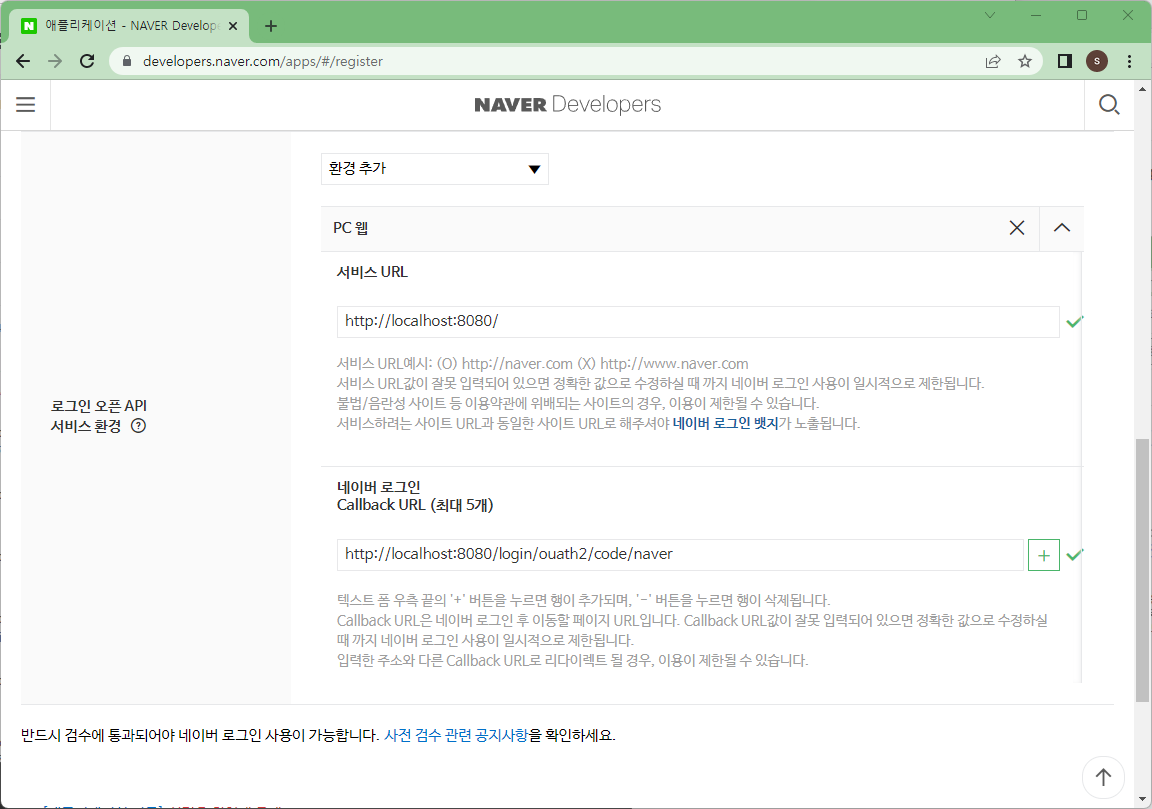Click the NAVER Developers logo

coord(567,104)
